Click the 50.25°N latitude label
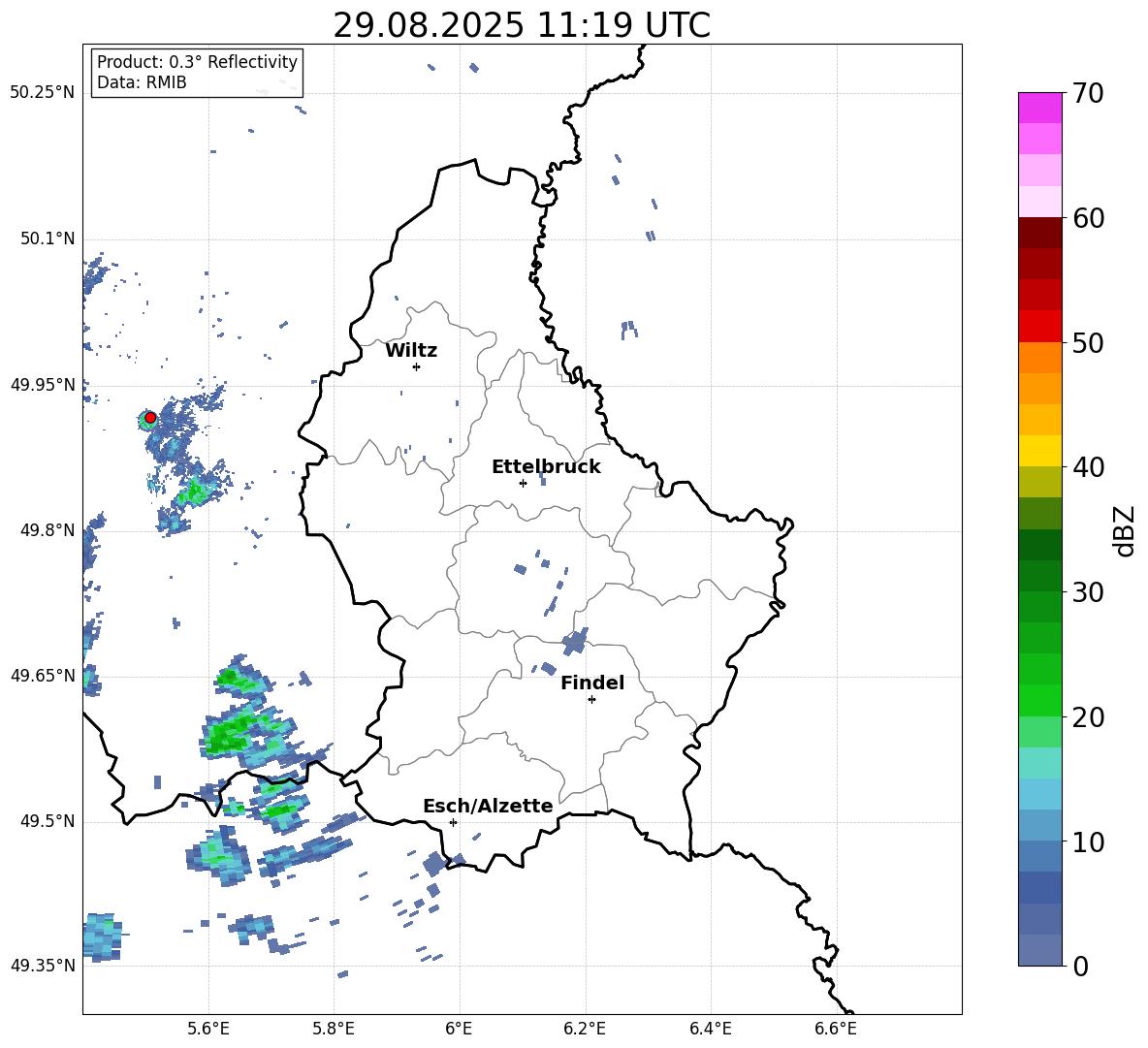Image resolution: width=1148 pixels, height=1048 pixels. point(43,93)
